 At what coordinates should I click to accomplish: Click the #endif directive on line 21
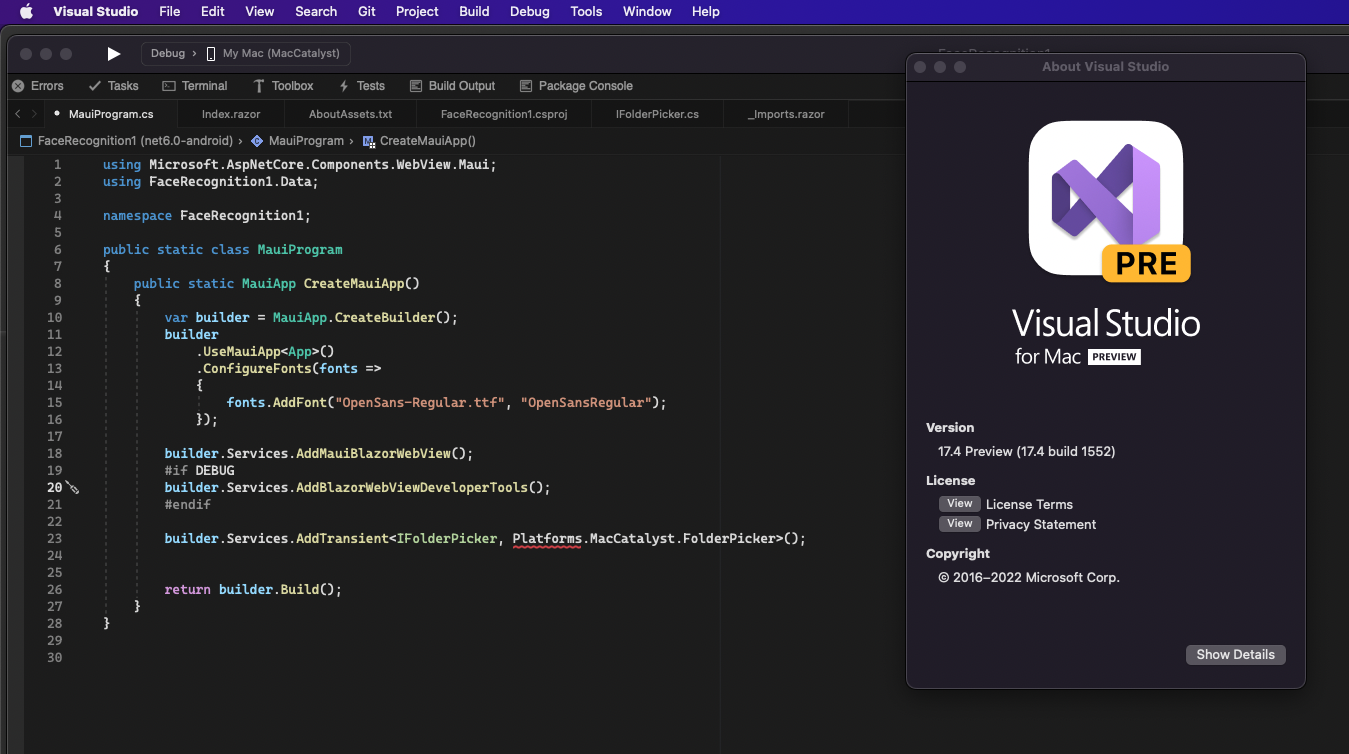[188, 505]
